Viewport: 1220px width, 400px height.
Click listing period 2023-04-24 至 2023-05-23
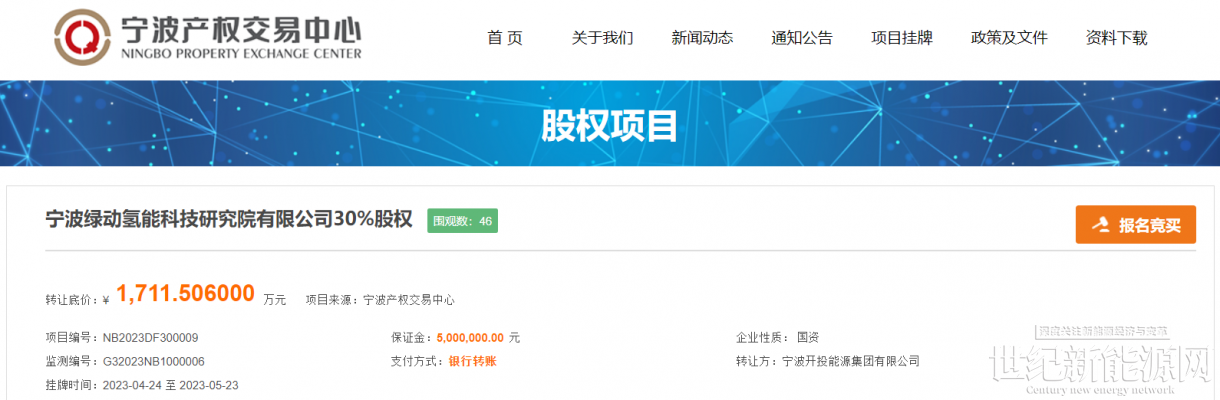point(169,385)
